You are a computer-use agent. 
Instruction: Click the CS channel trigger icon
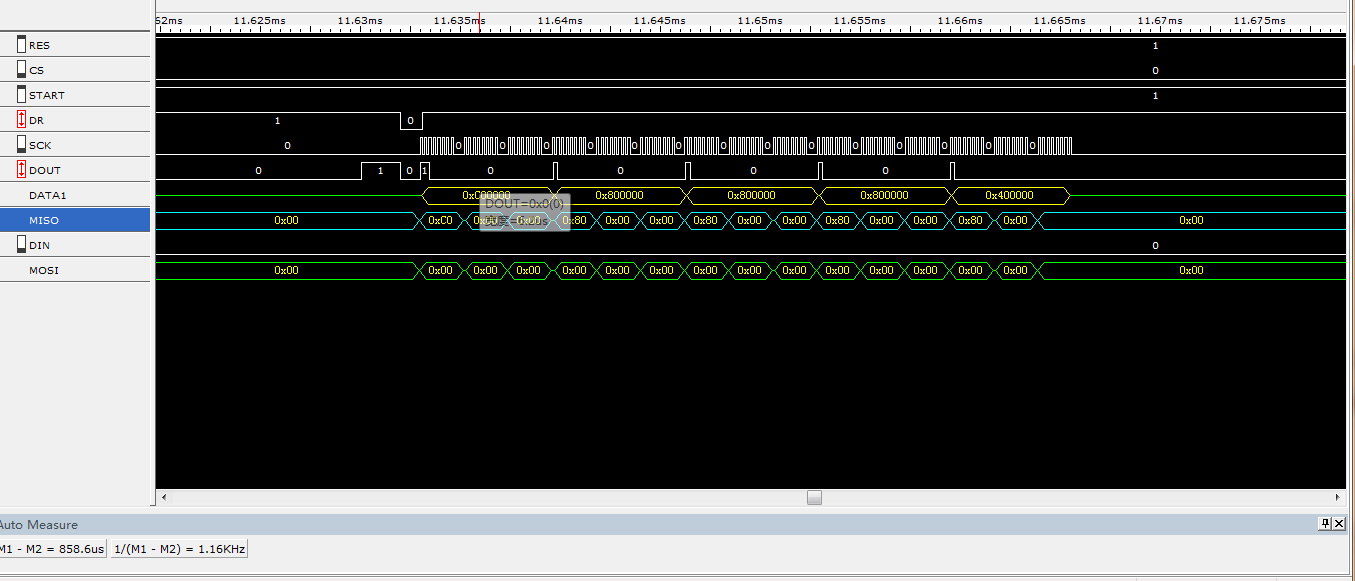pyautogui.click(x=21, y=69)
